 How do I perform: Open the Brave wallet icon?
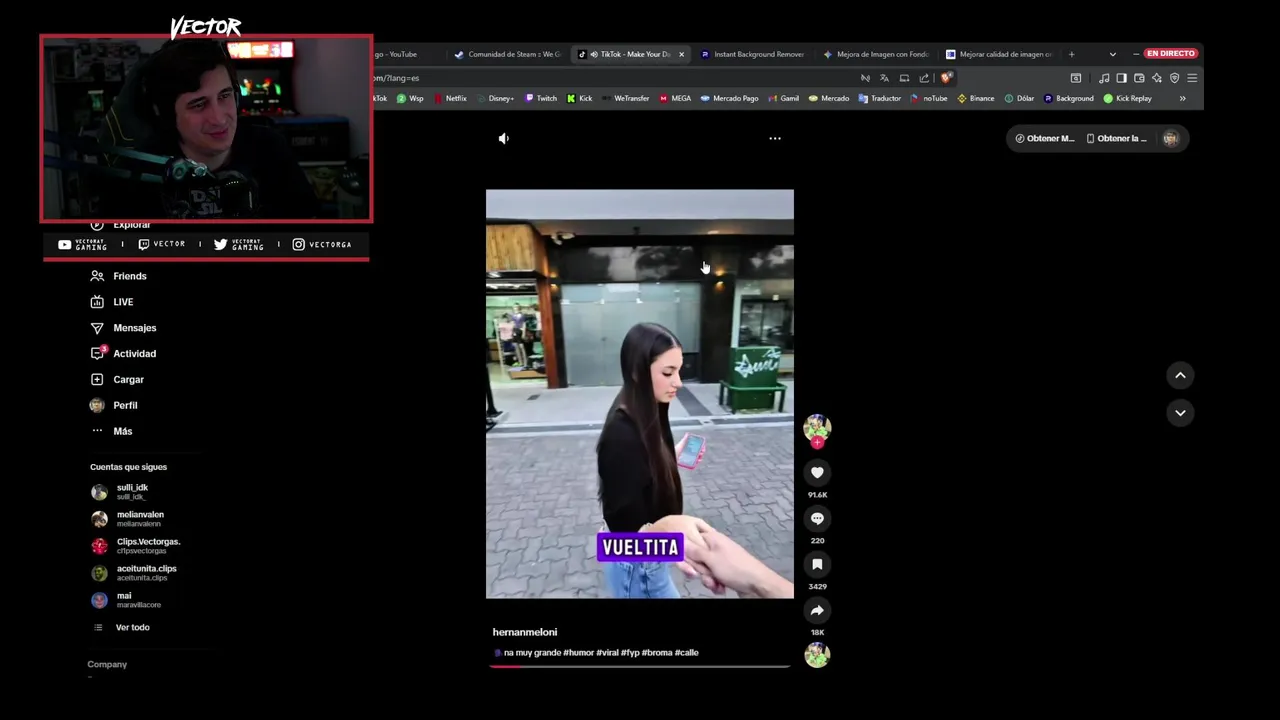(x=1139, y=78)
